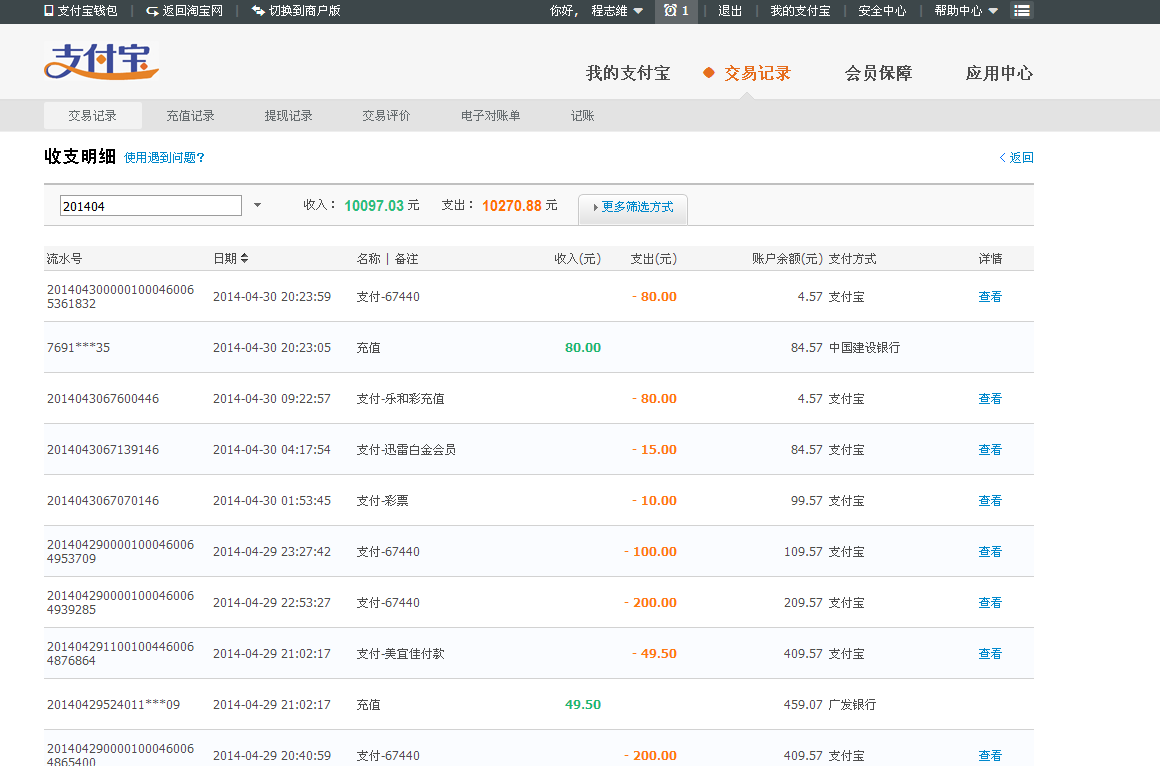Click the 返回淘宝网 return icon

152,11
